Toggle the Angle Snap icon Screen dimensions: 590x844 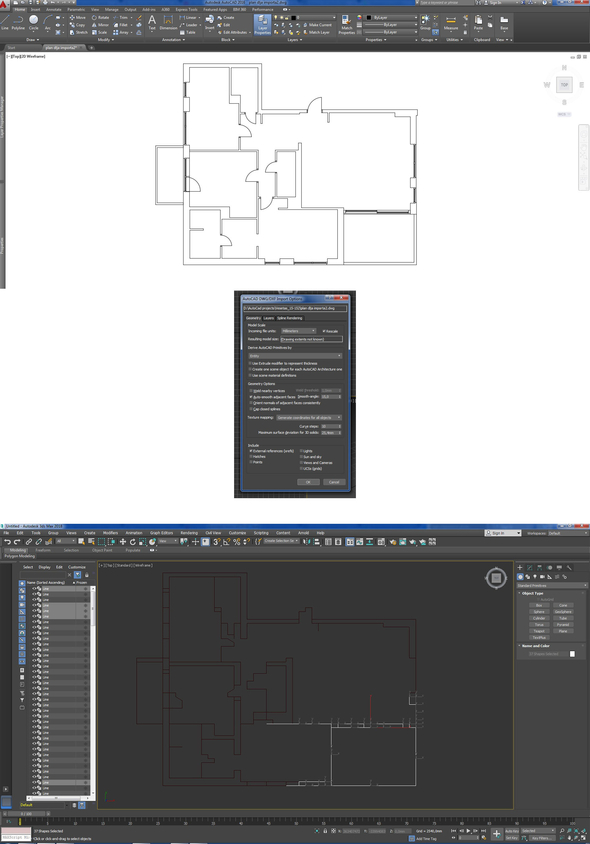tap(227, 541)
